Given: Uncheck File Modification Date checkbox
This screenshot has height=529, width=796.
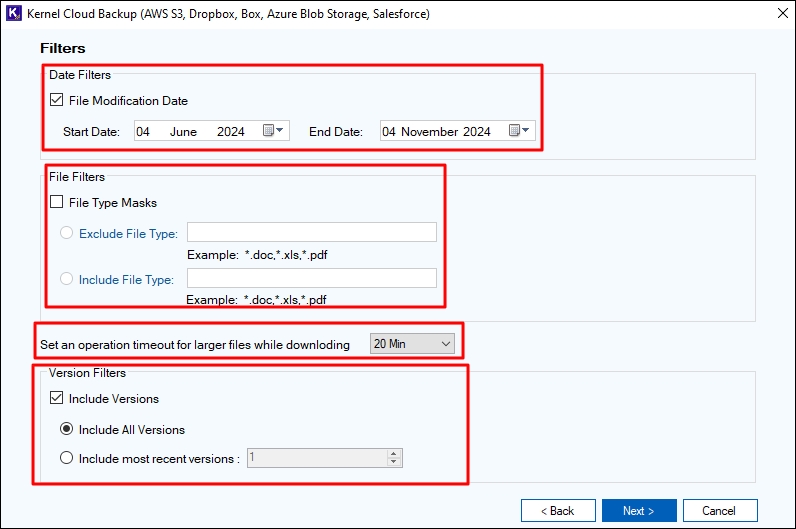Looking at the screenshot, I should coord(56,100).
